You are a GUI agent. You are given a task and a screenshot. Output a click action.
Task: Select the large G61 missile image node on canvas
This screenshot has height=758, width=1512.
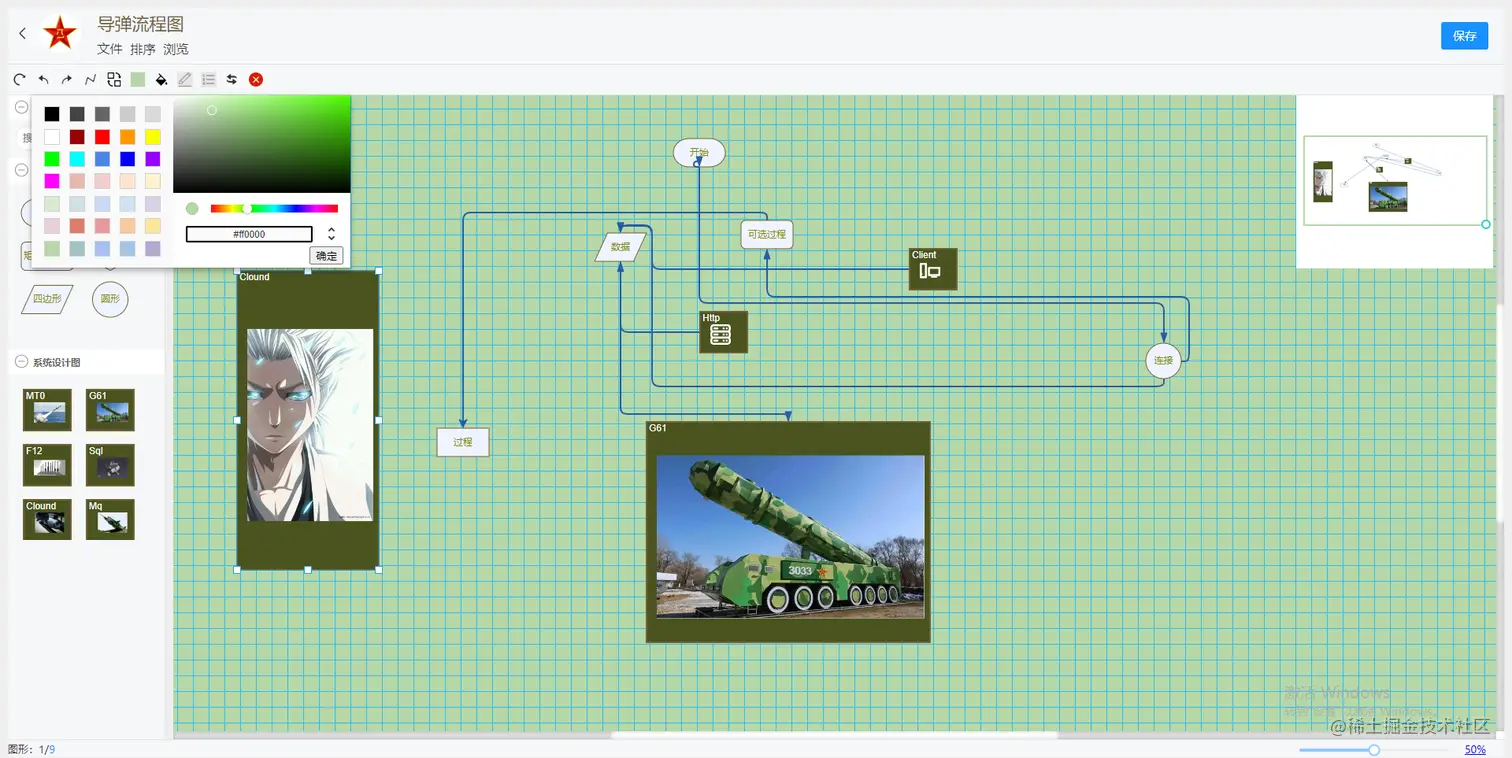788,532
